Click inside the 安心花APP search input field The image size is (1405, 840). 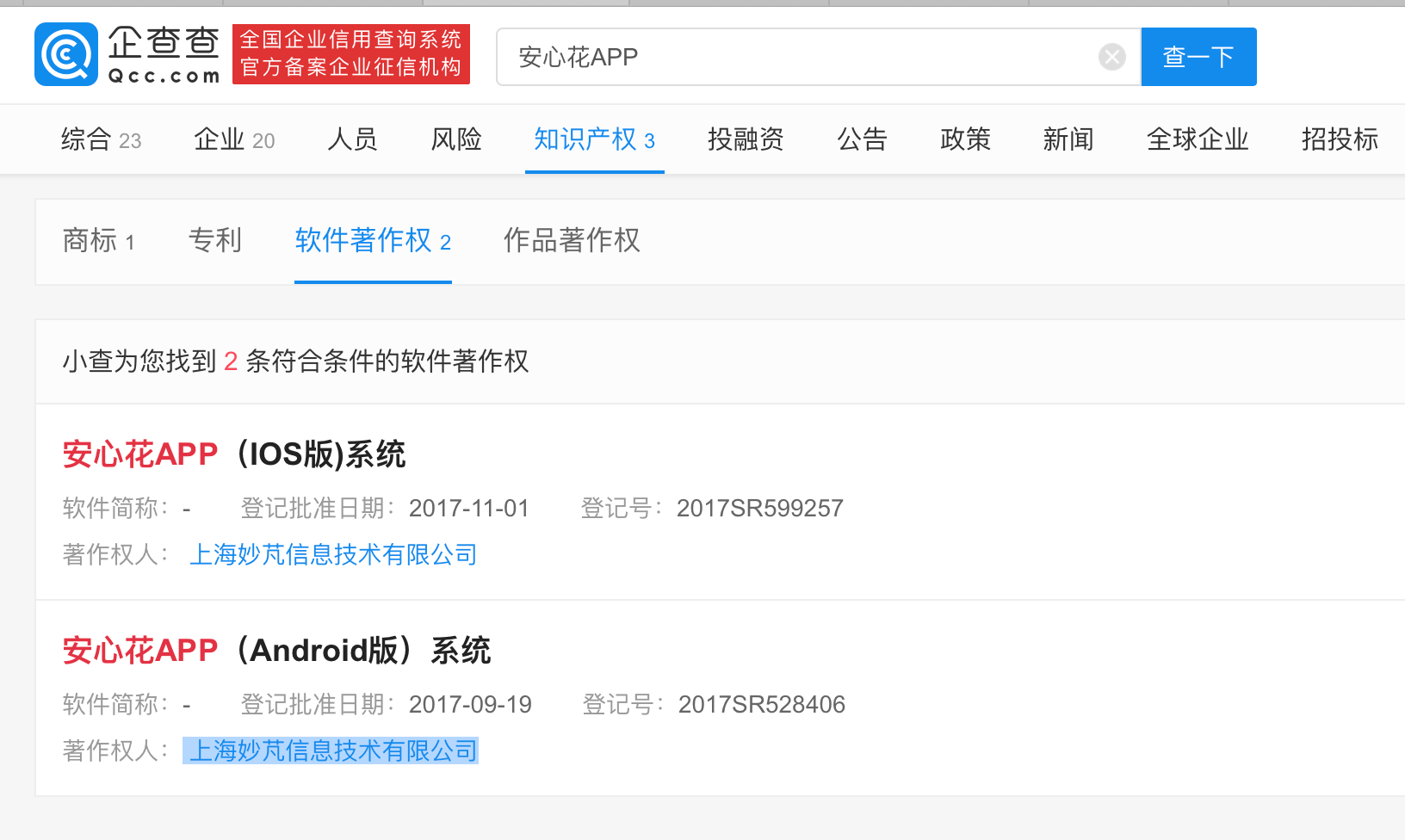775,56
